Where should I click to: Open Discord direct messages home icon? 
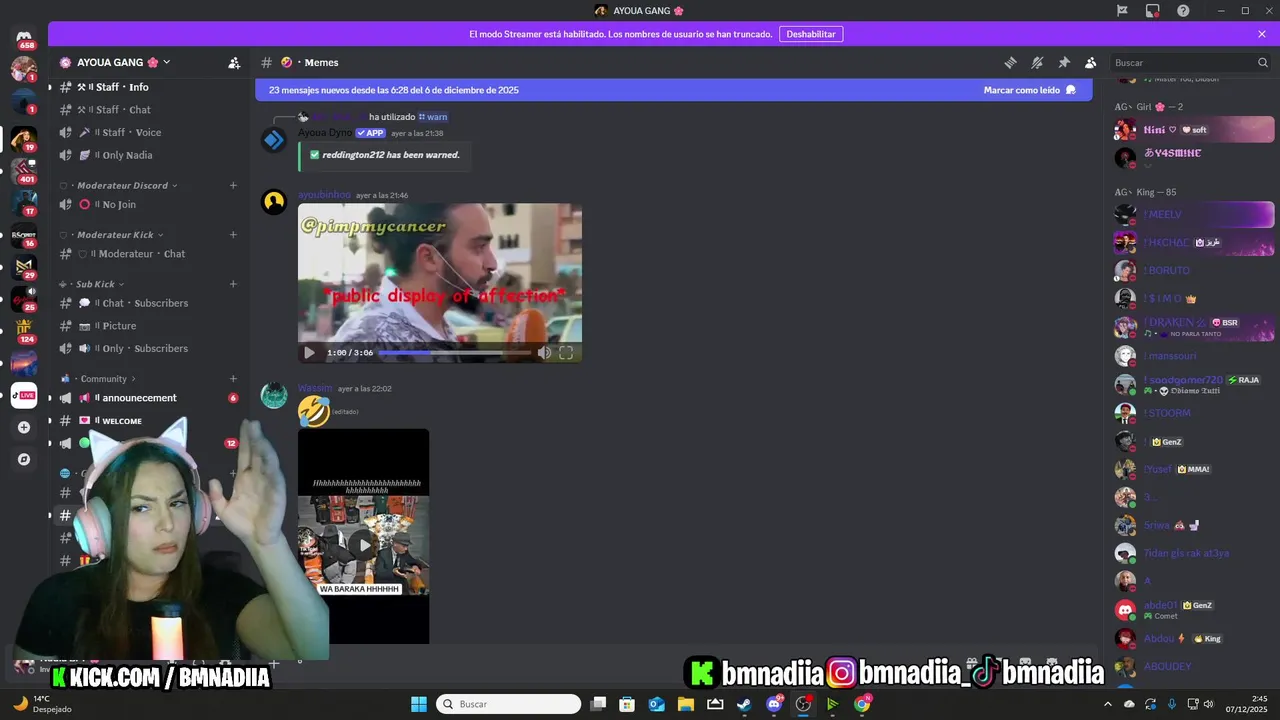point(24,37)
